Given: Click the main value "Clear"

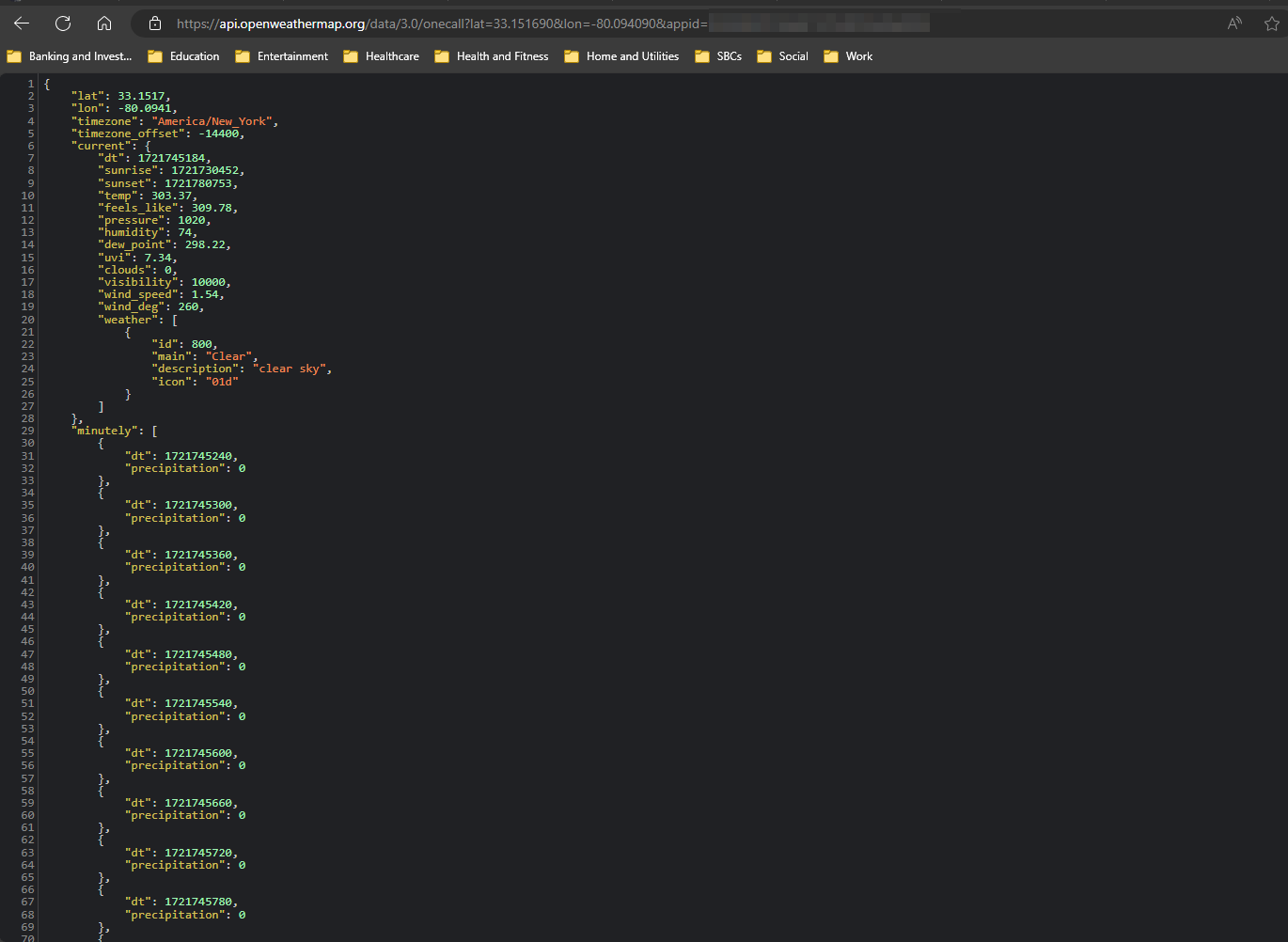Looking at the screenshot, I should point(228,356).
